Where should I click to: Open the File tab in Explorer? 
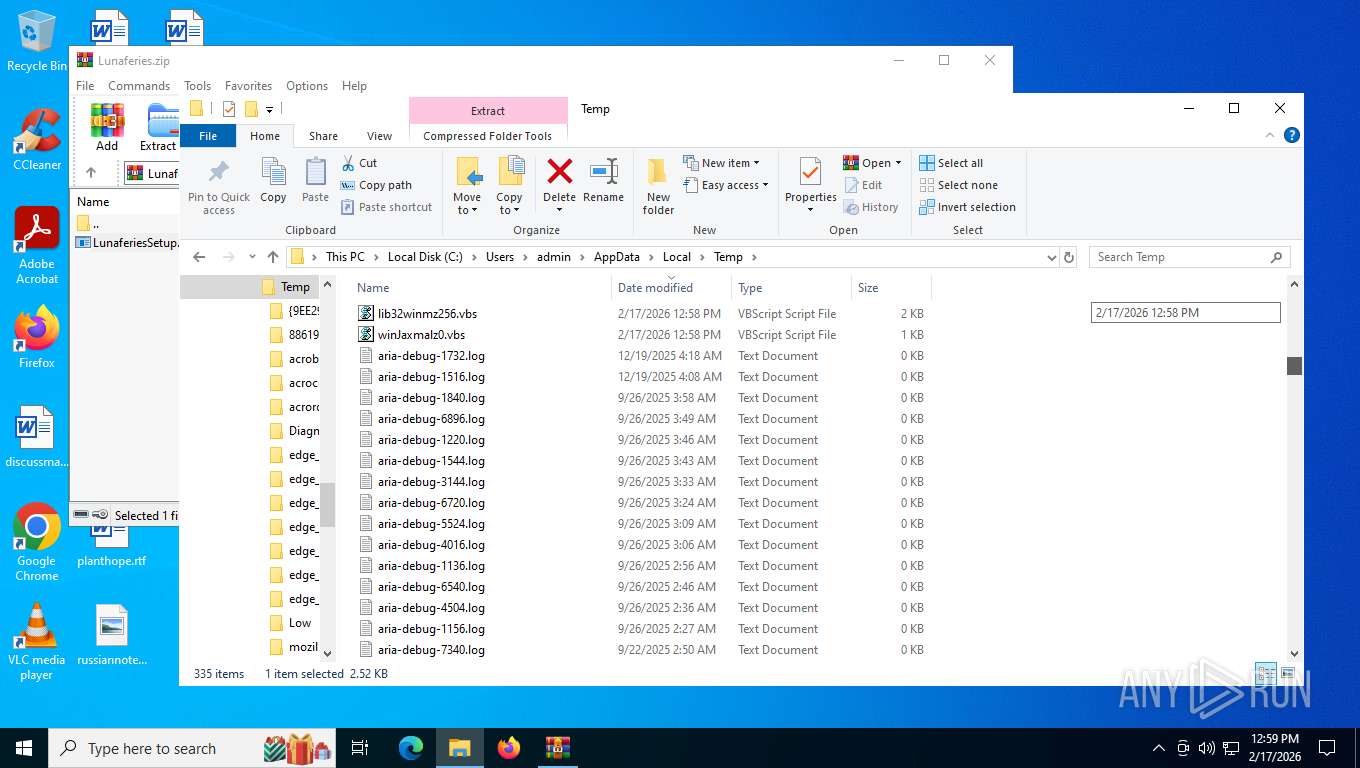pyautogui.click(x=208, y=136)
